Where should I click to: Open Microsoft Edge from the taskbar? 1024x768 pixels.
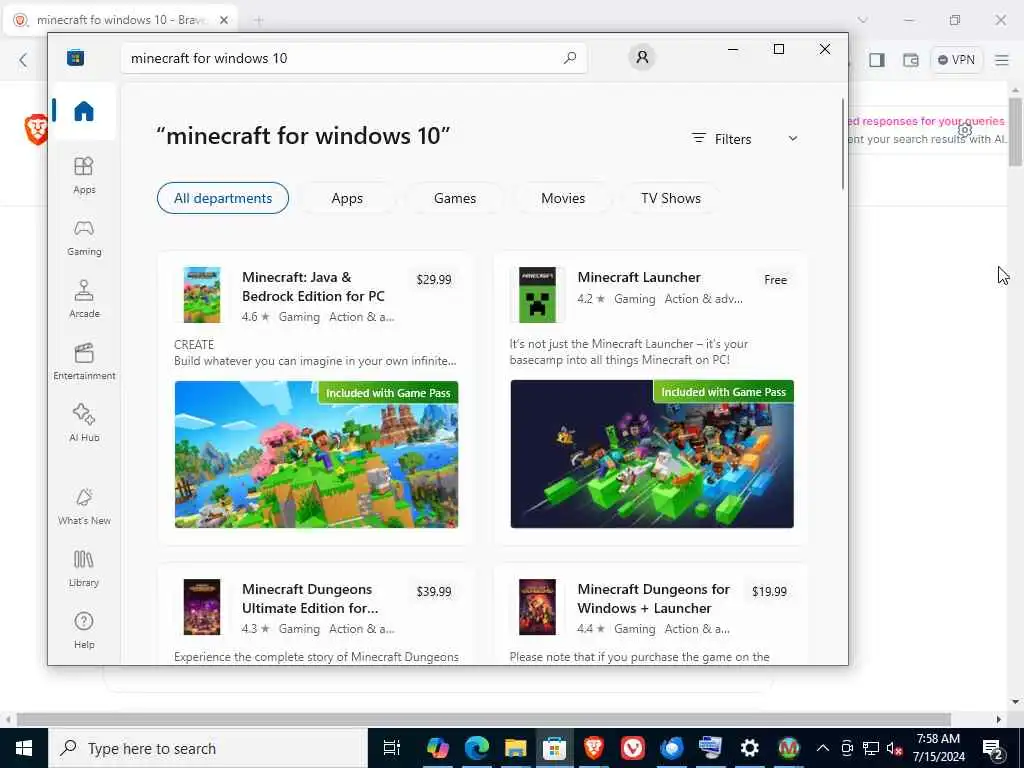tap(477, 748)
